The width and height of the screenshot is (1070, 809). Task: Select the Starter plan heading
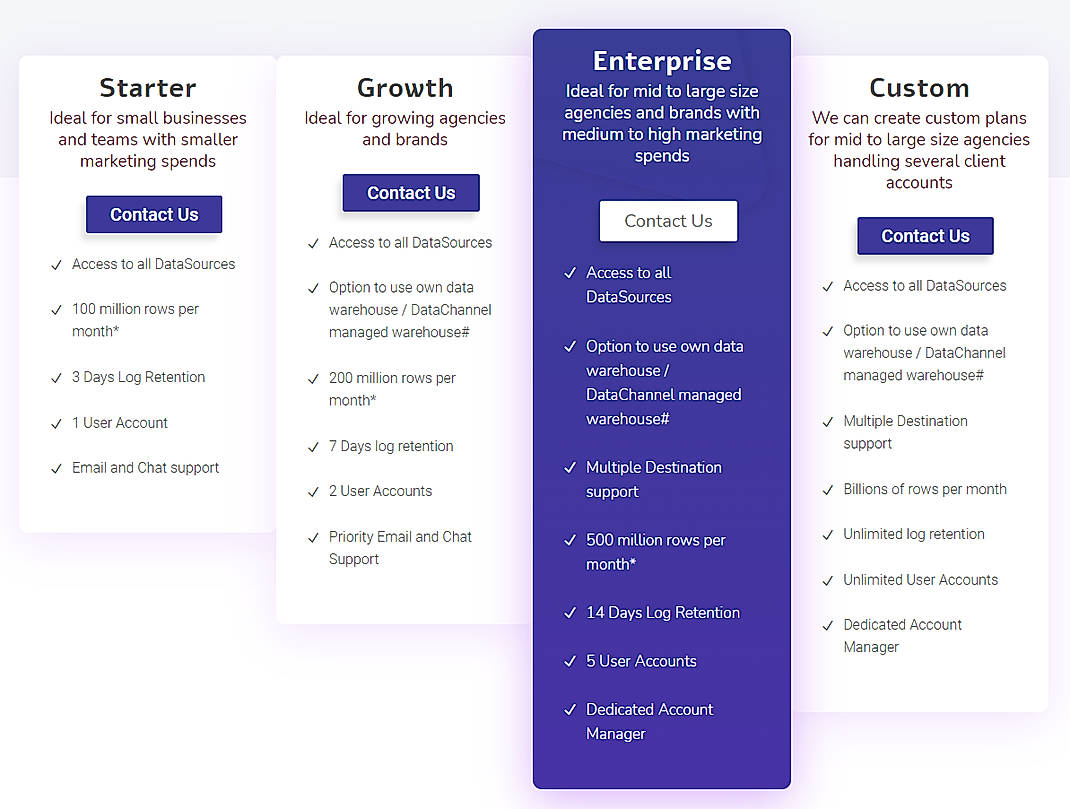click(x=147, y=88)
